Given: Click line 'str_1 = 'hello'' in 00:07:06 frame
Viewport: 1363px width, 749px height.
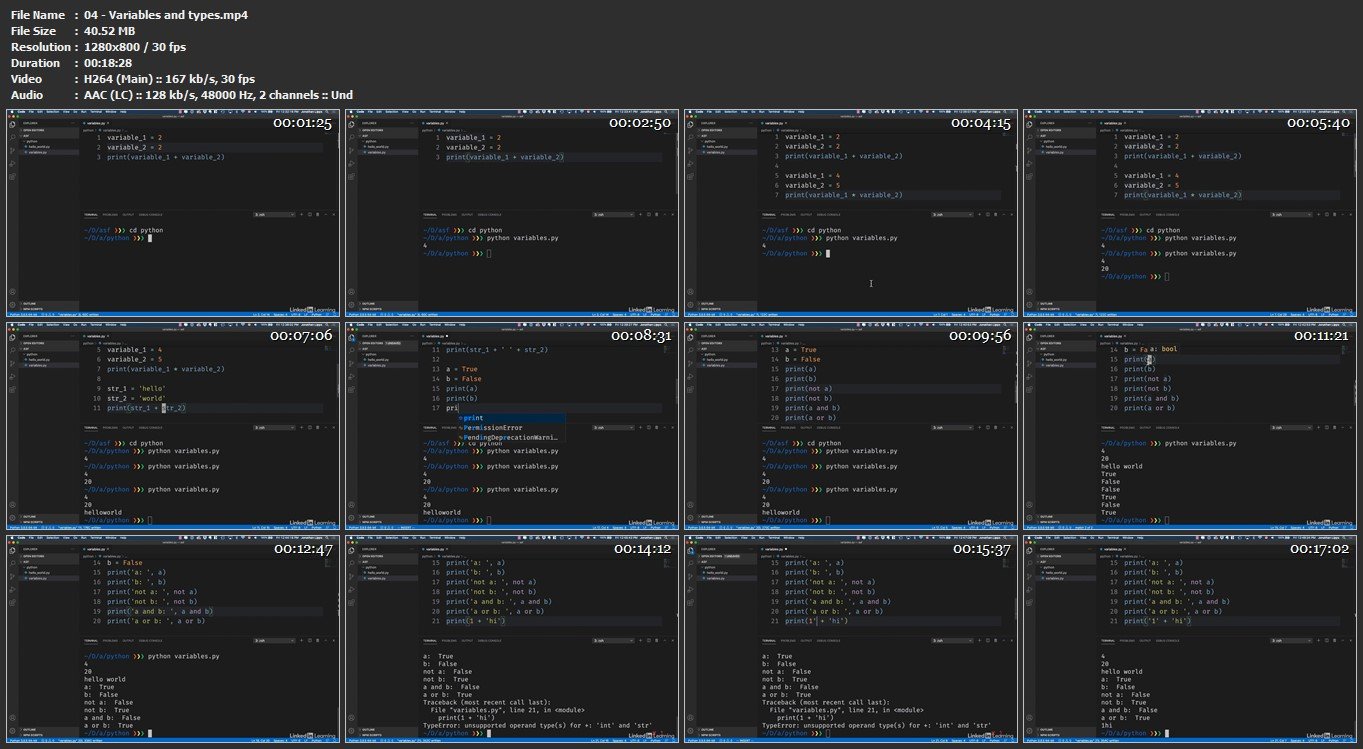Looking at the screenshot, I should click(135, 387).
